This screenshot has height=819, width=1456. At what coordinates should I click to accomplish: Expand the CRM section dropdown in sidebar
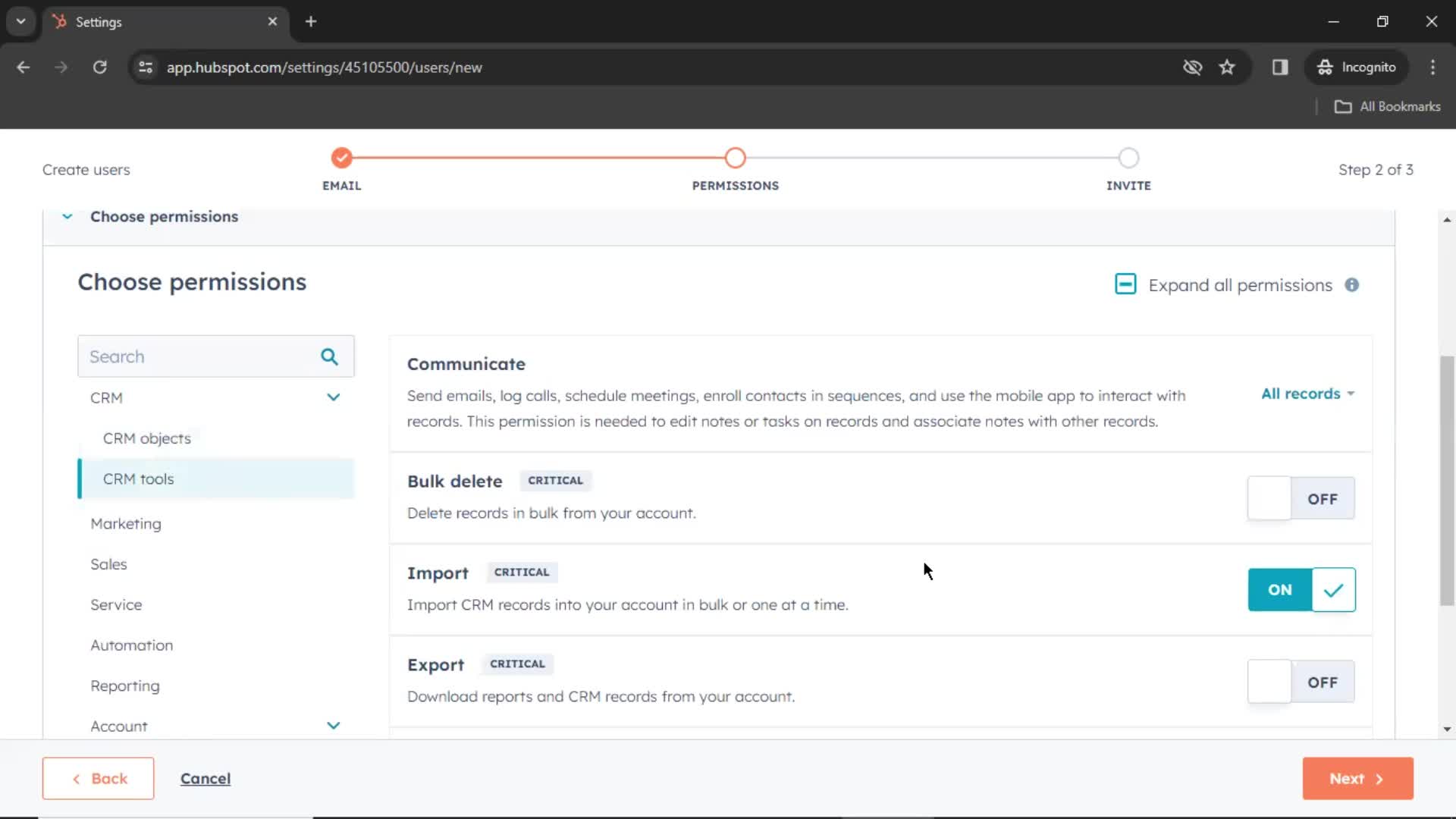(334, 397)
